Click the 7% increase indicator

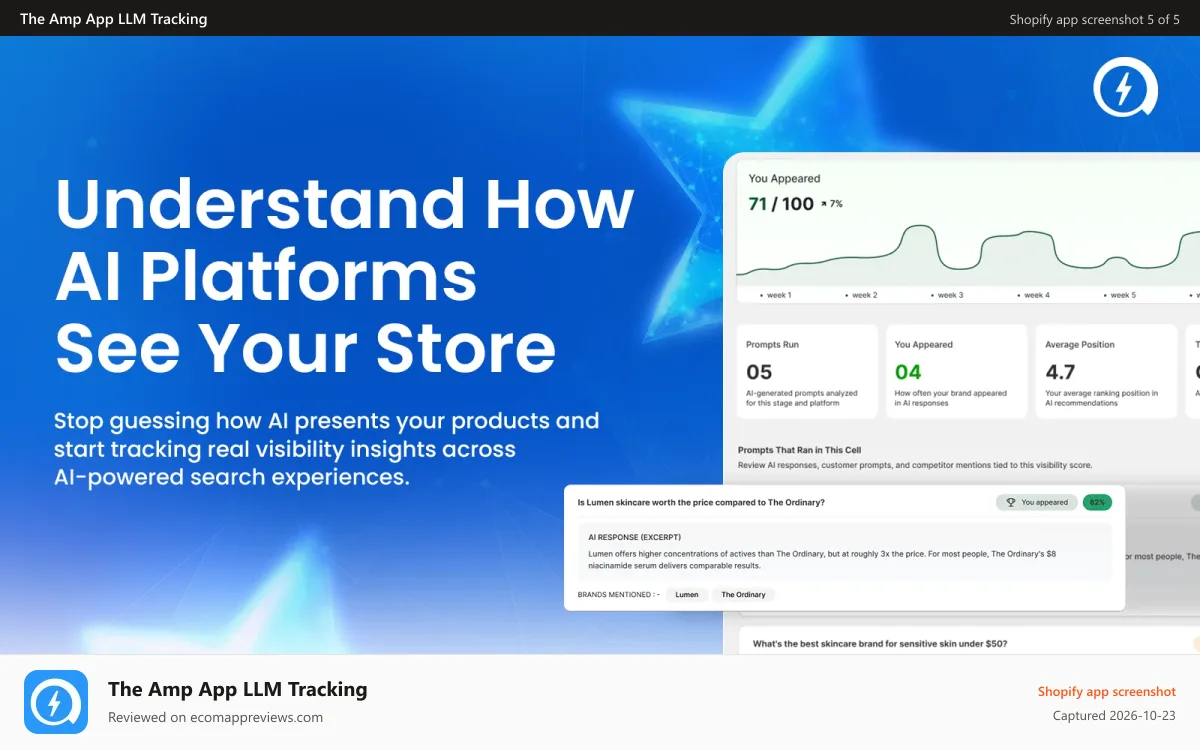coord(832,204)
